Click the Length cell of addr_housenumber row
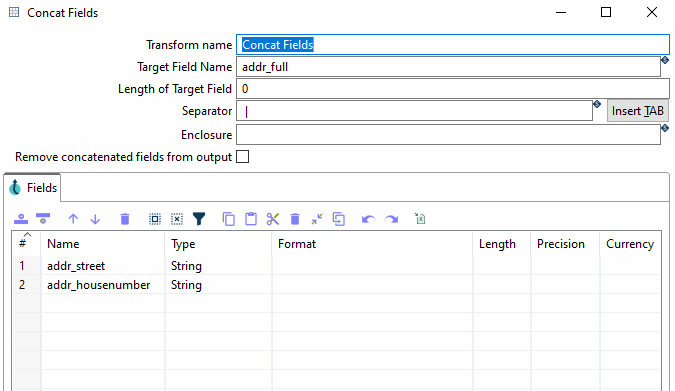675x391 pixels. click(502, 285)
